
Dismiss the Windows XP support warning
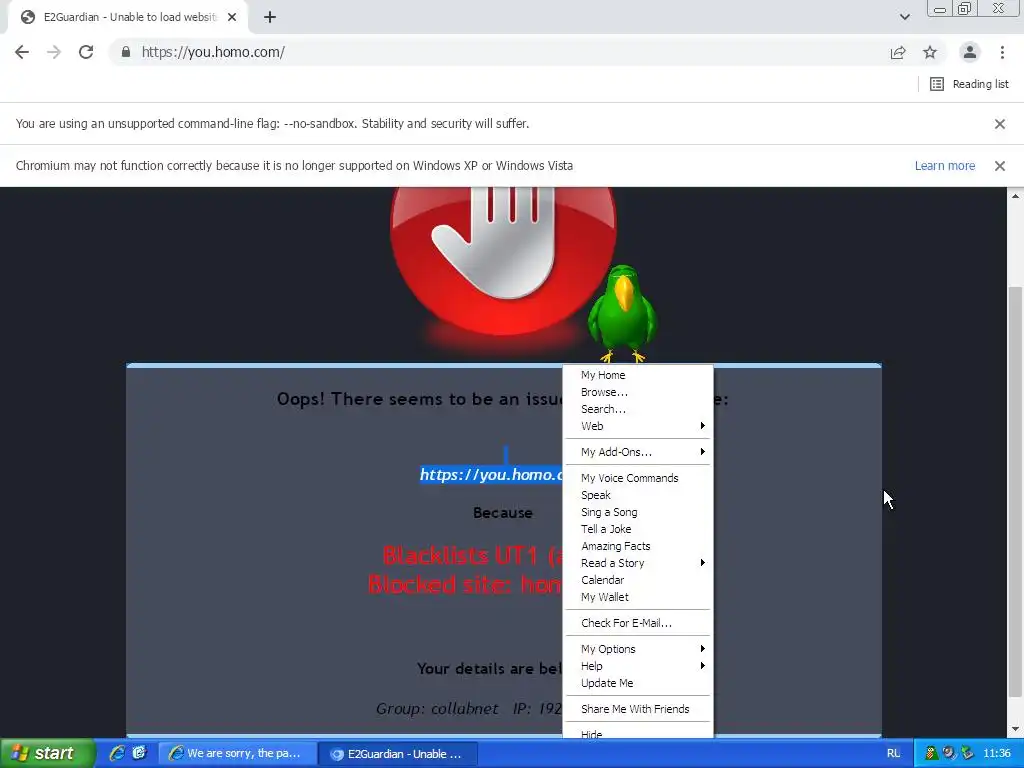coord(999,165)
